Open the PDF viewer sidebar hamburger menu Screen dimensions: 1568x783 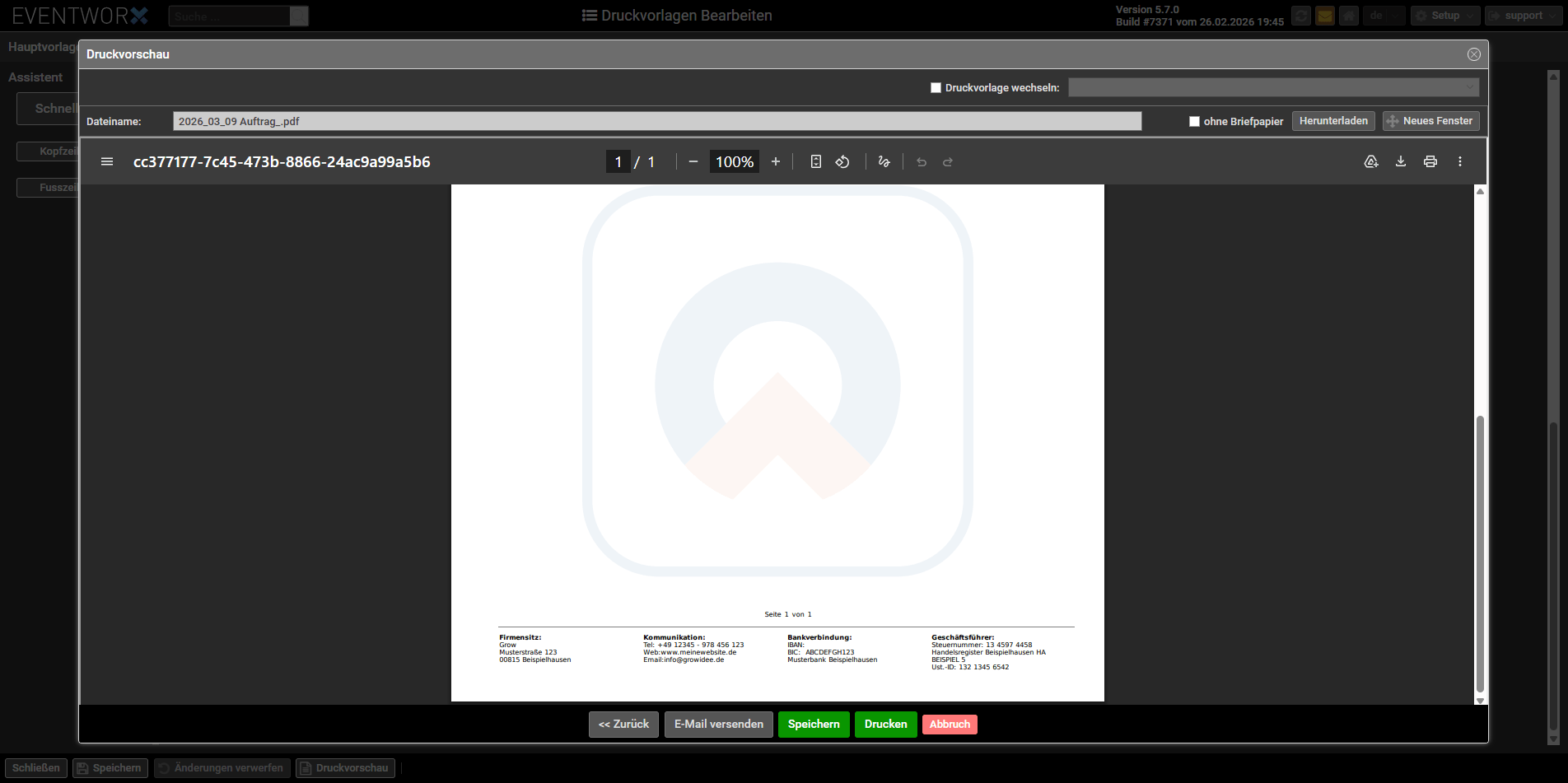pyautogui.click(x=107, y=162)
